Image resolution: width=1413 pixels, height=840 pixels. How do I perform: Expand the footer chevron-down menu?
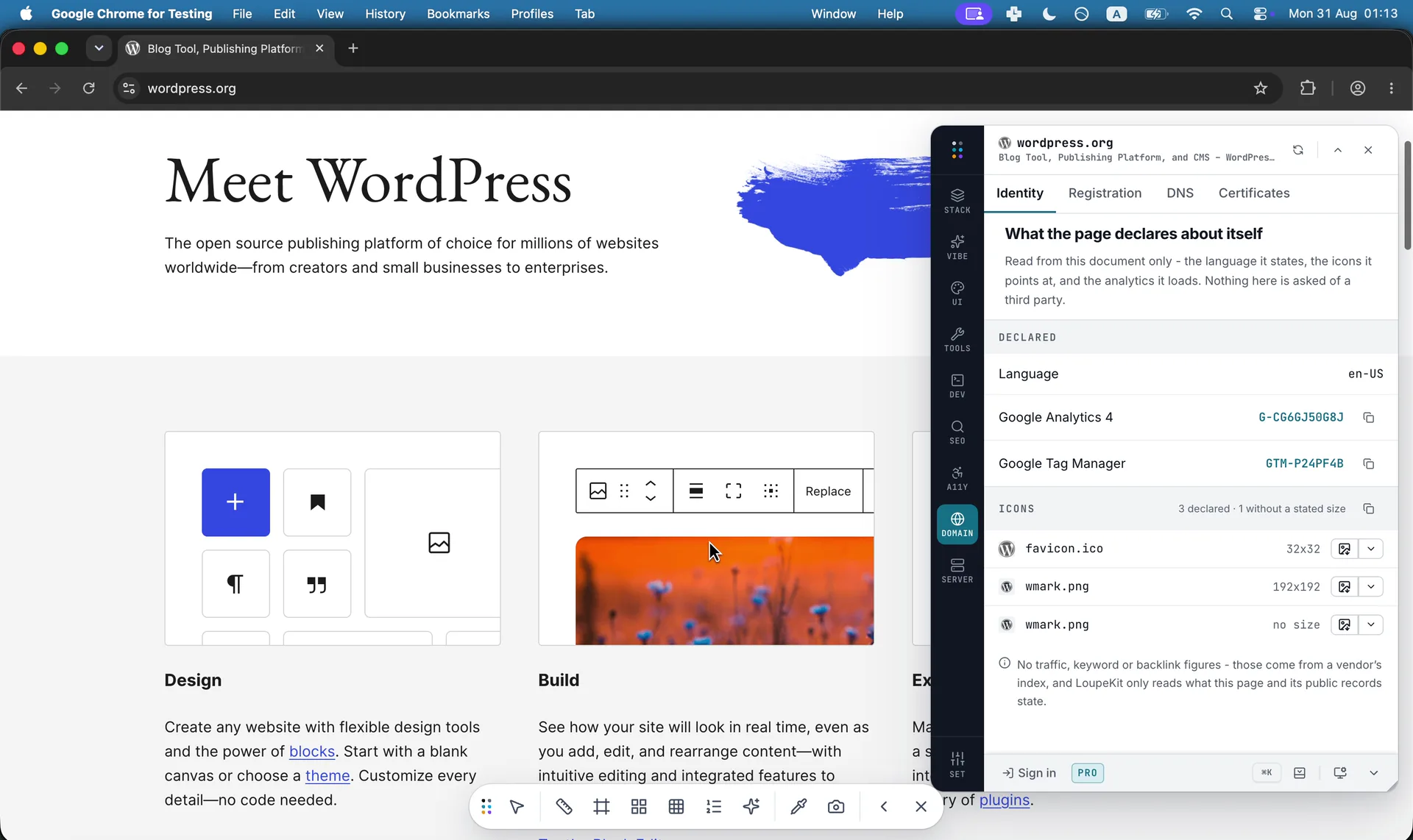pos(1373,773)
